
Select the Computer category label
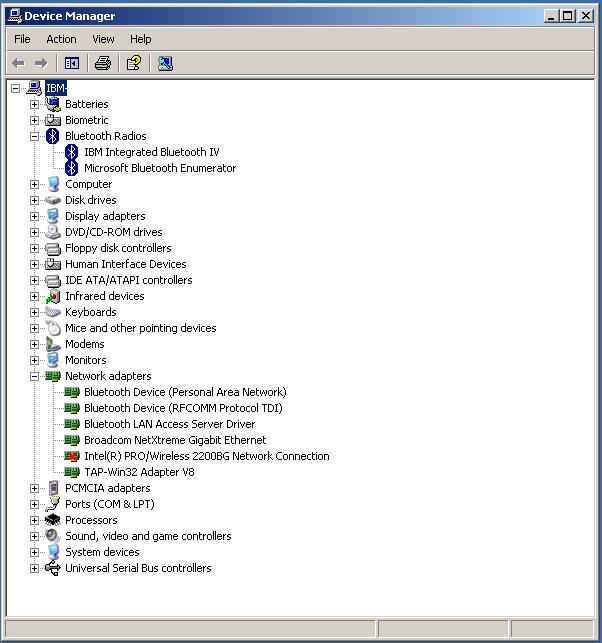click(x=89, y=184)
